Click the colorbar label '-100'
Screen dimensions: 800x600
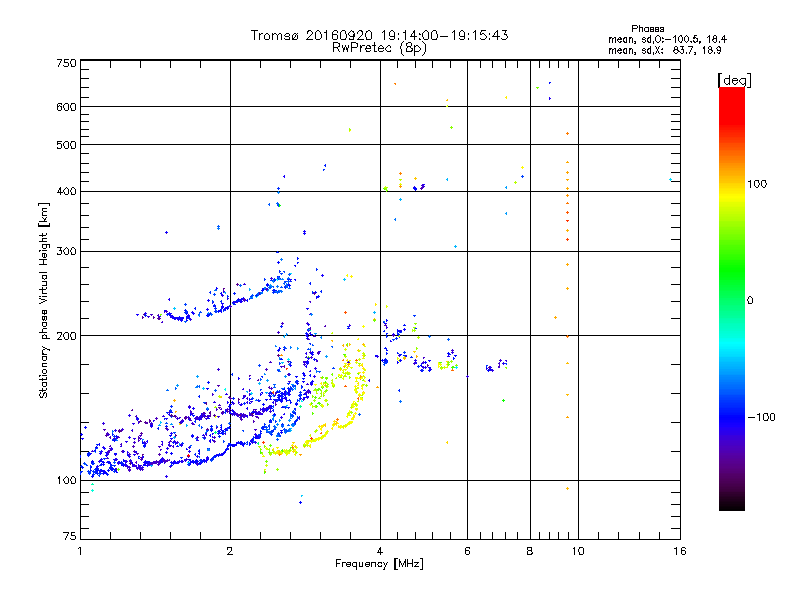pos(761,417)
